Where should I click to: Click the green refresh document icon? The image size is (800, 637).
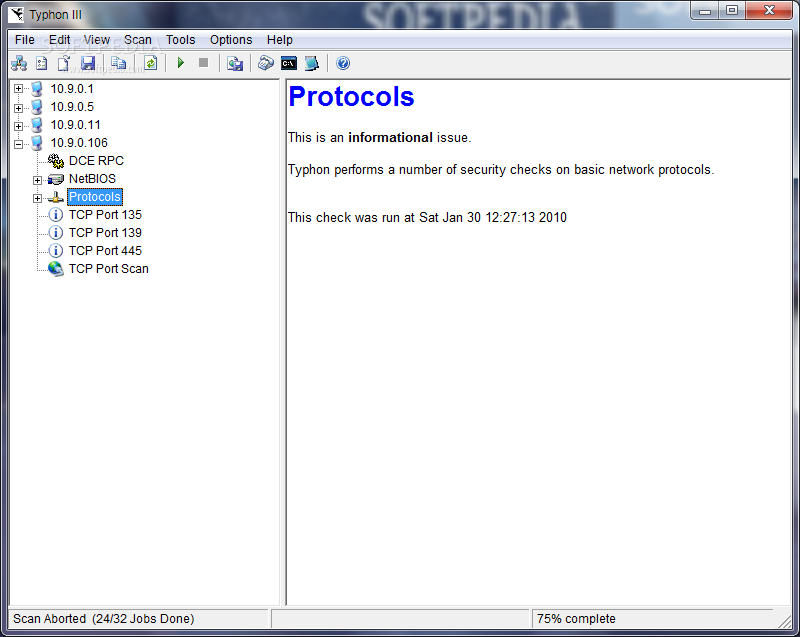tap(150, 63)
